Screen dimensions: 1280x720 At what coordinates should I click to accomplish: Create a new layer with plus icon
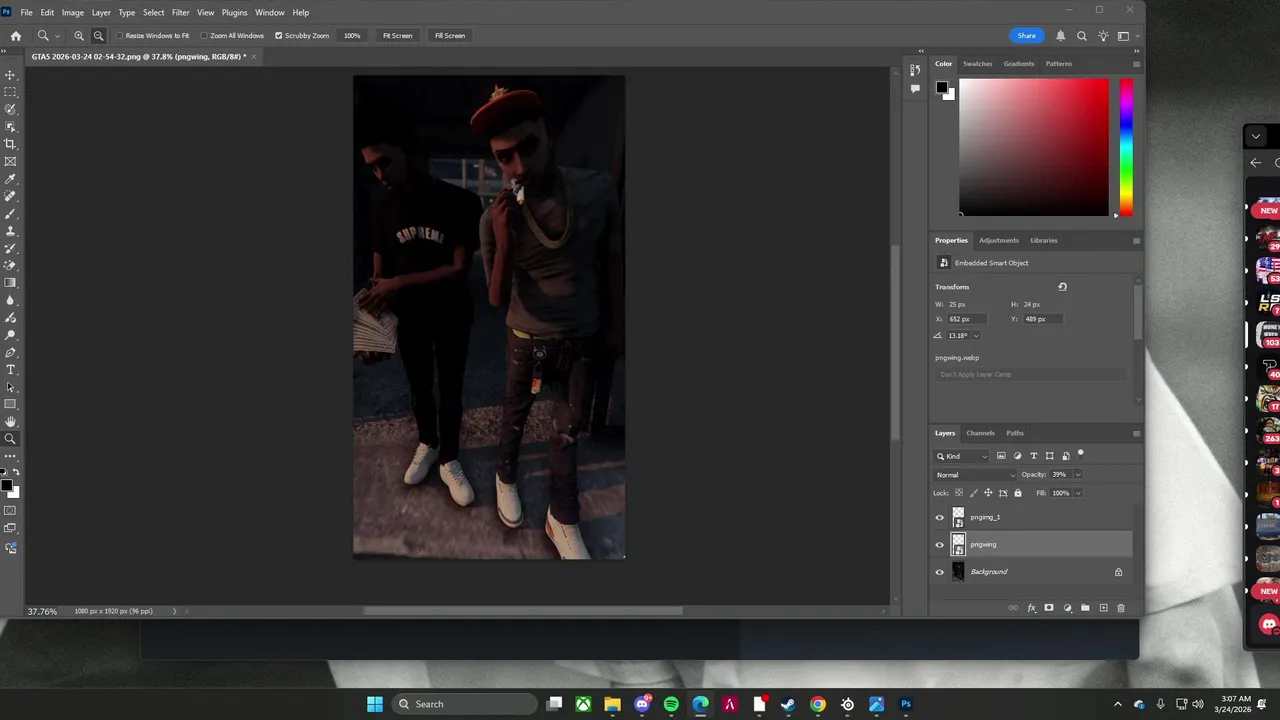(1103, 608)
